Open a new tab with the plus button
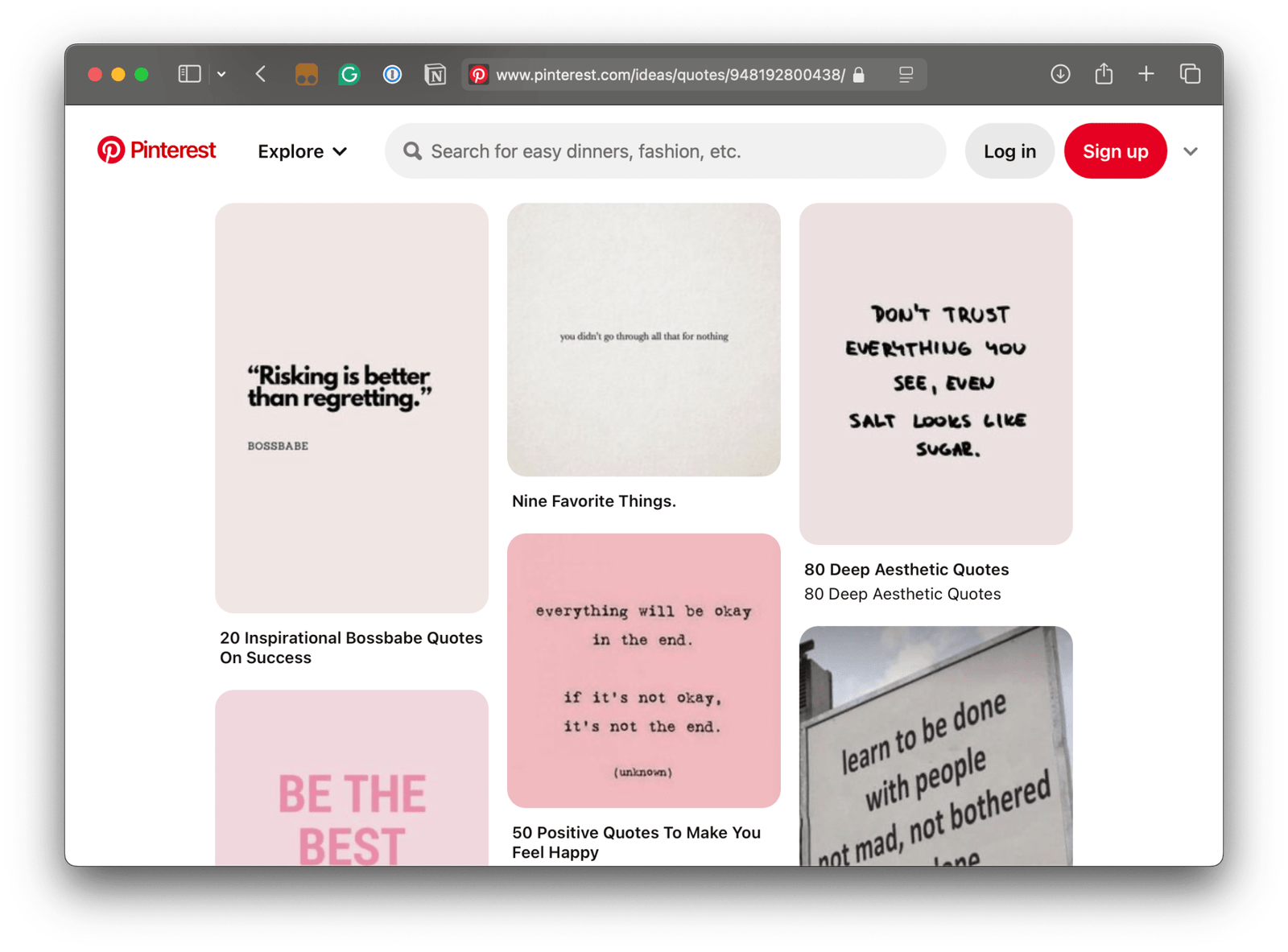The image size is (1288, 952). tap(1146, 74)
